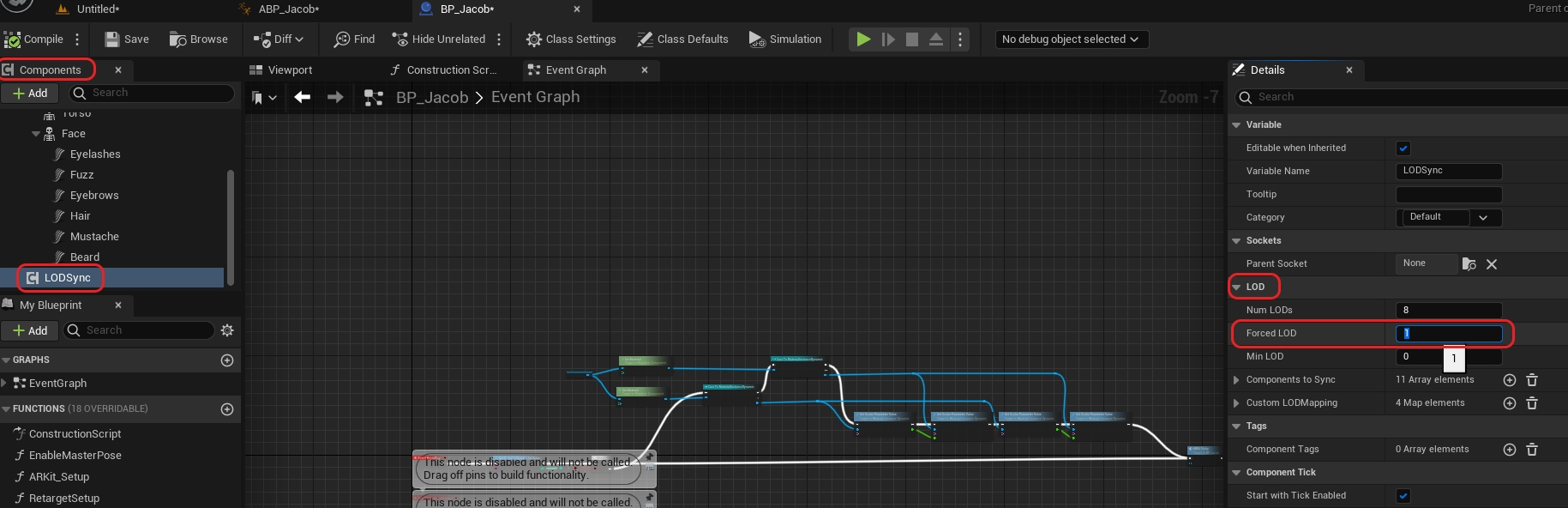This screenshot has height=508, width=1568.
Task: Click the Save button in toolbar
Action: tap(127, 39)
